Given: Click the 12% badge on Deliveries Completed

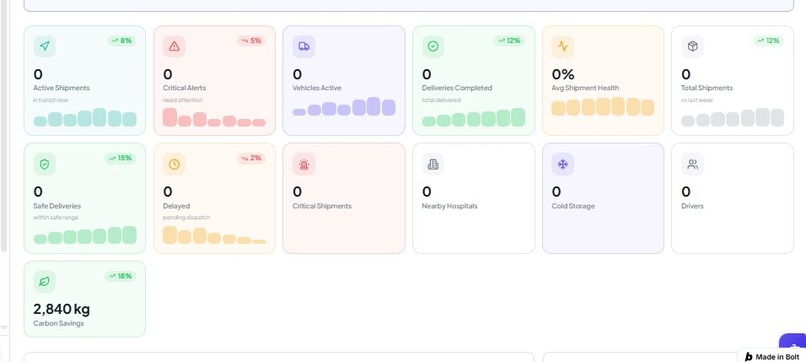Looking at the screenshot, I should coord(509,41).
